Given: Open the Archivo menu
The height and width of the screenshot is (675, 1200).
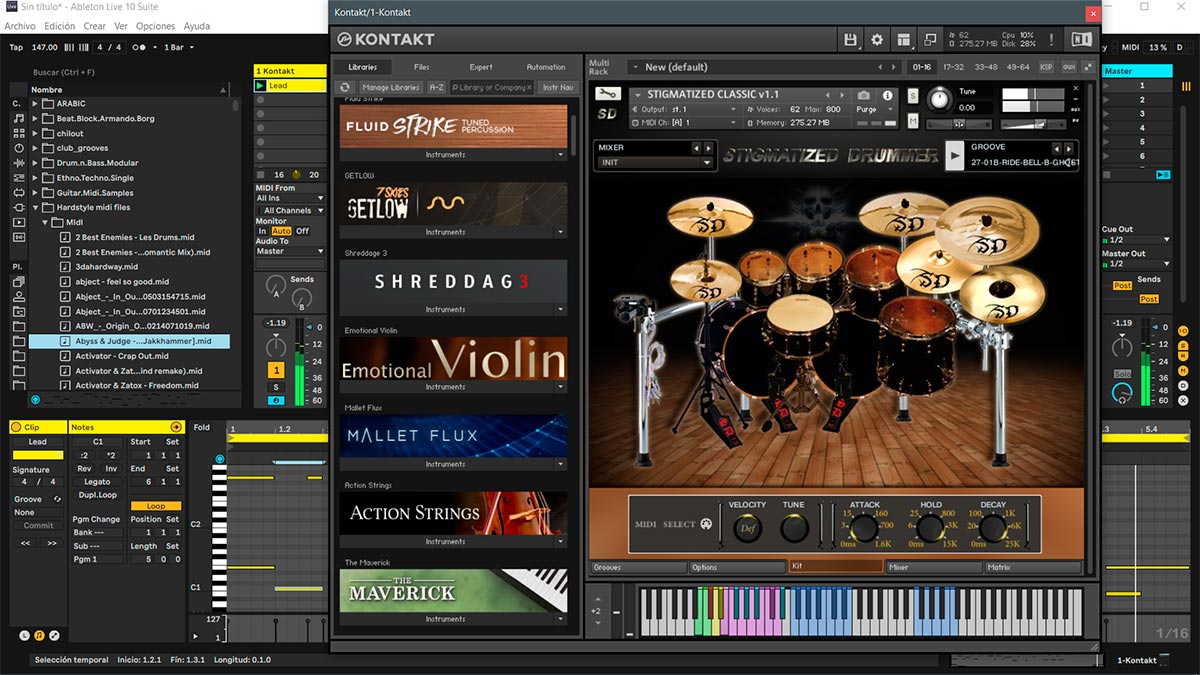Looking at the screenshot, I should [x=20, y=26].
